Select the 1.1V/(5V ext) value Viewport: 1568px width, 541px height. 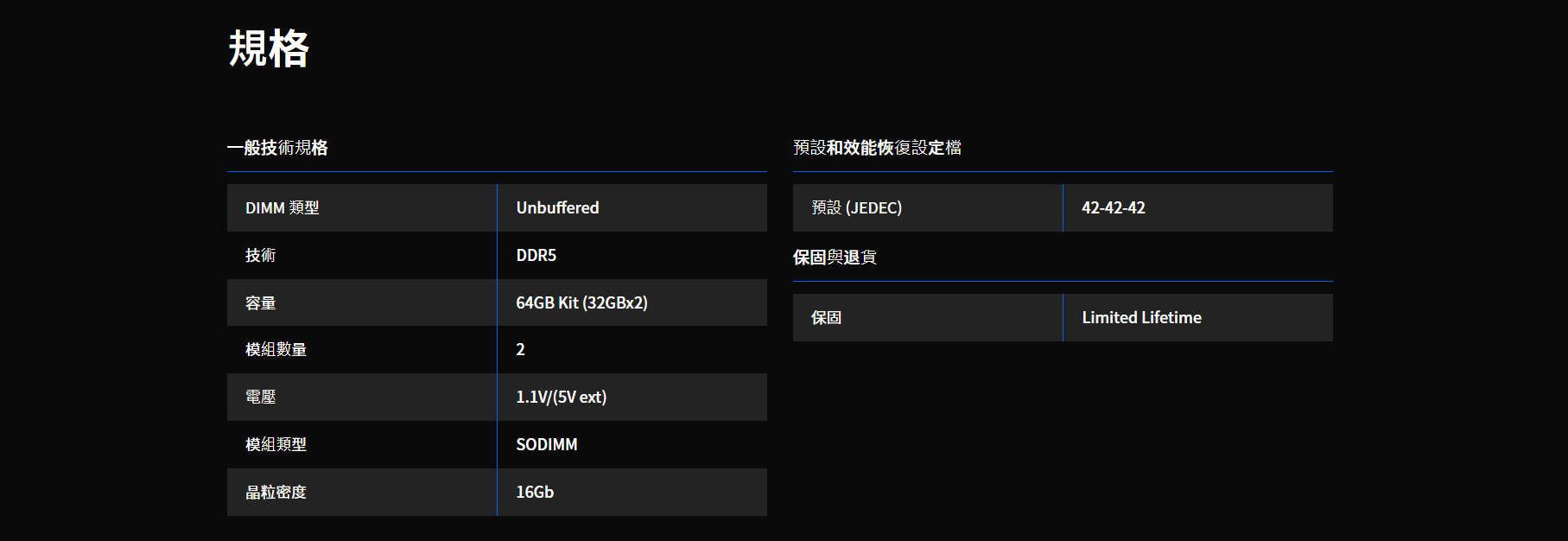(x=562, y=397)
